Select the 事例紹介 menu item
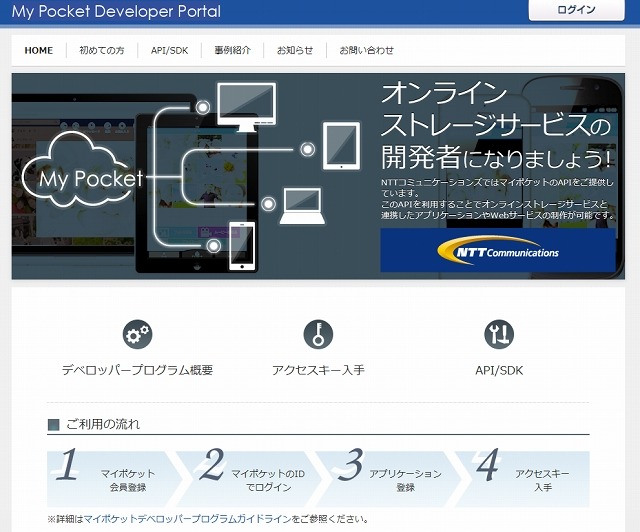 232,50
